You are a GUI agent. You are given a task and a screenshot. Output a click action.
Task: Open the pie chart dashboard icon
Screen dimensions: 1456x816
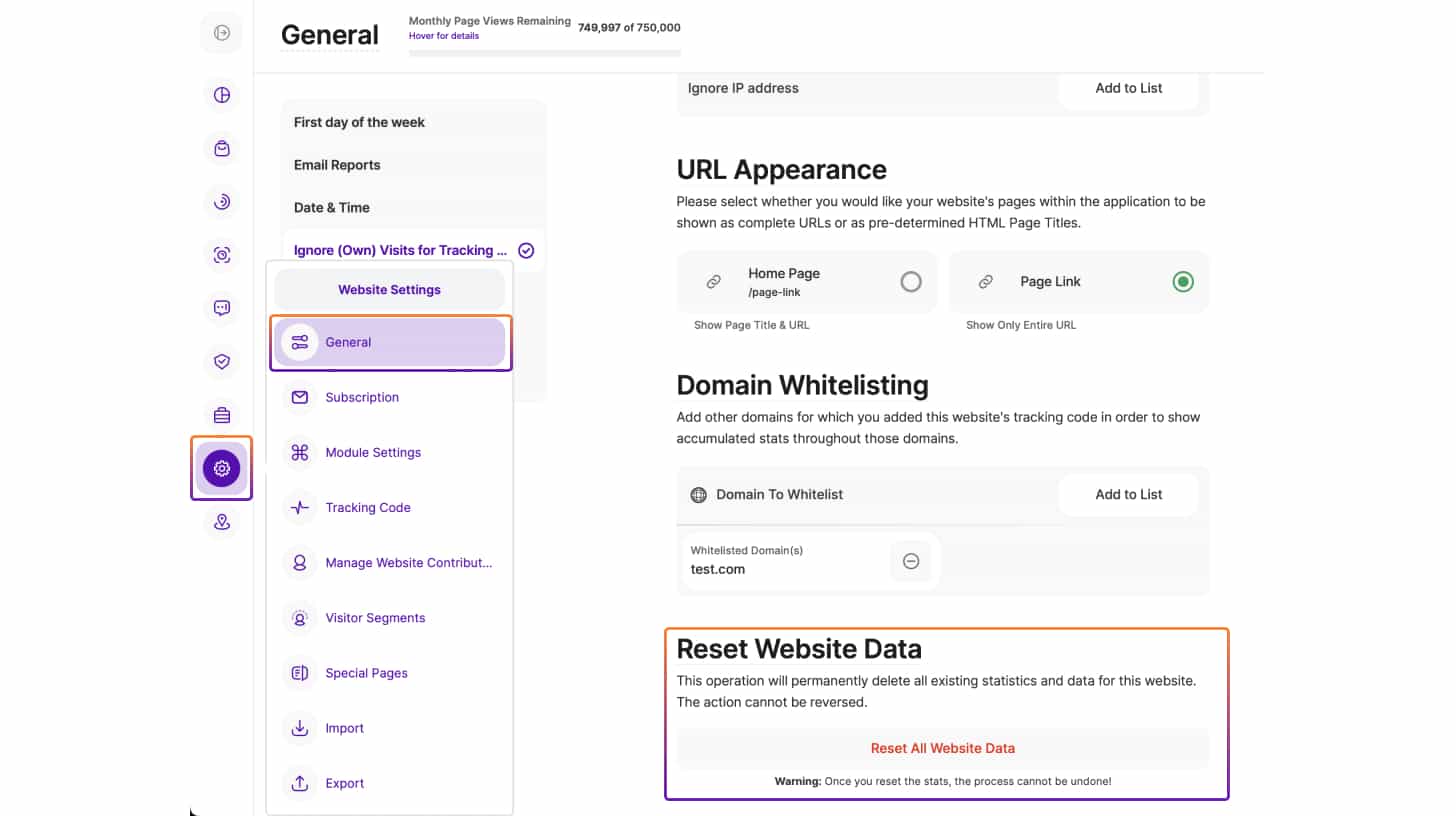click(222, 95)
